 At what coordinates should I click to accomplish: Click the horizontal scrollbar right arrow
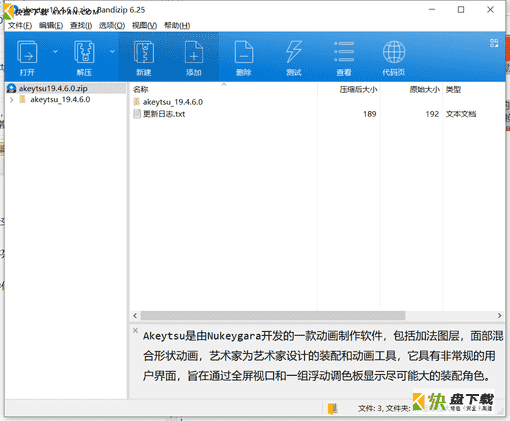click(x=499, y=315)
